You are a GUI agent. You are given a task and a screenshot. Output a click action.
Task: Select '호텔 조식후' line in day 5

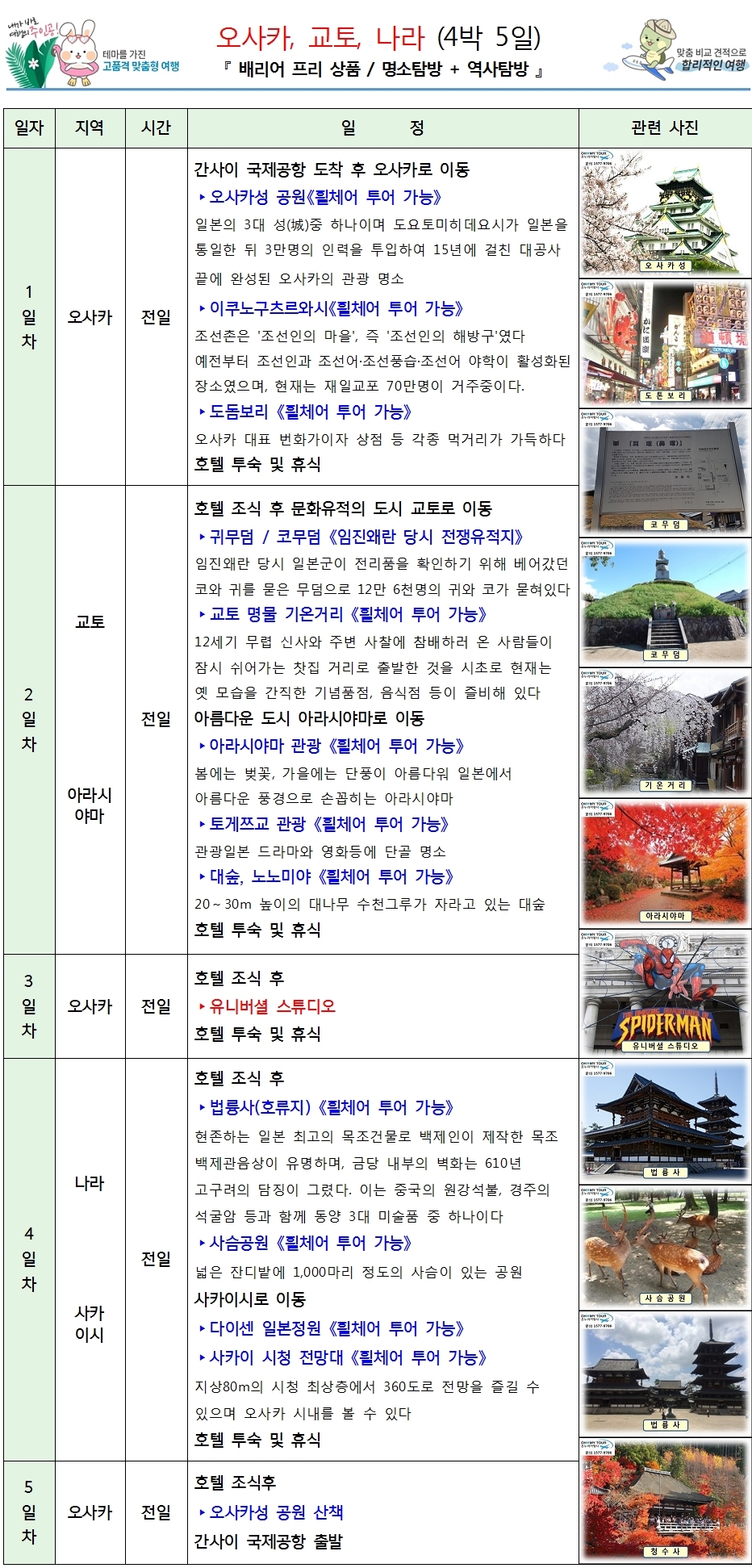point(235,1482)
